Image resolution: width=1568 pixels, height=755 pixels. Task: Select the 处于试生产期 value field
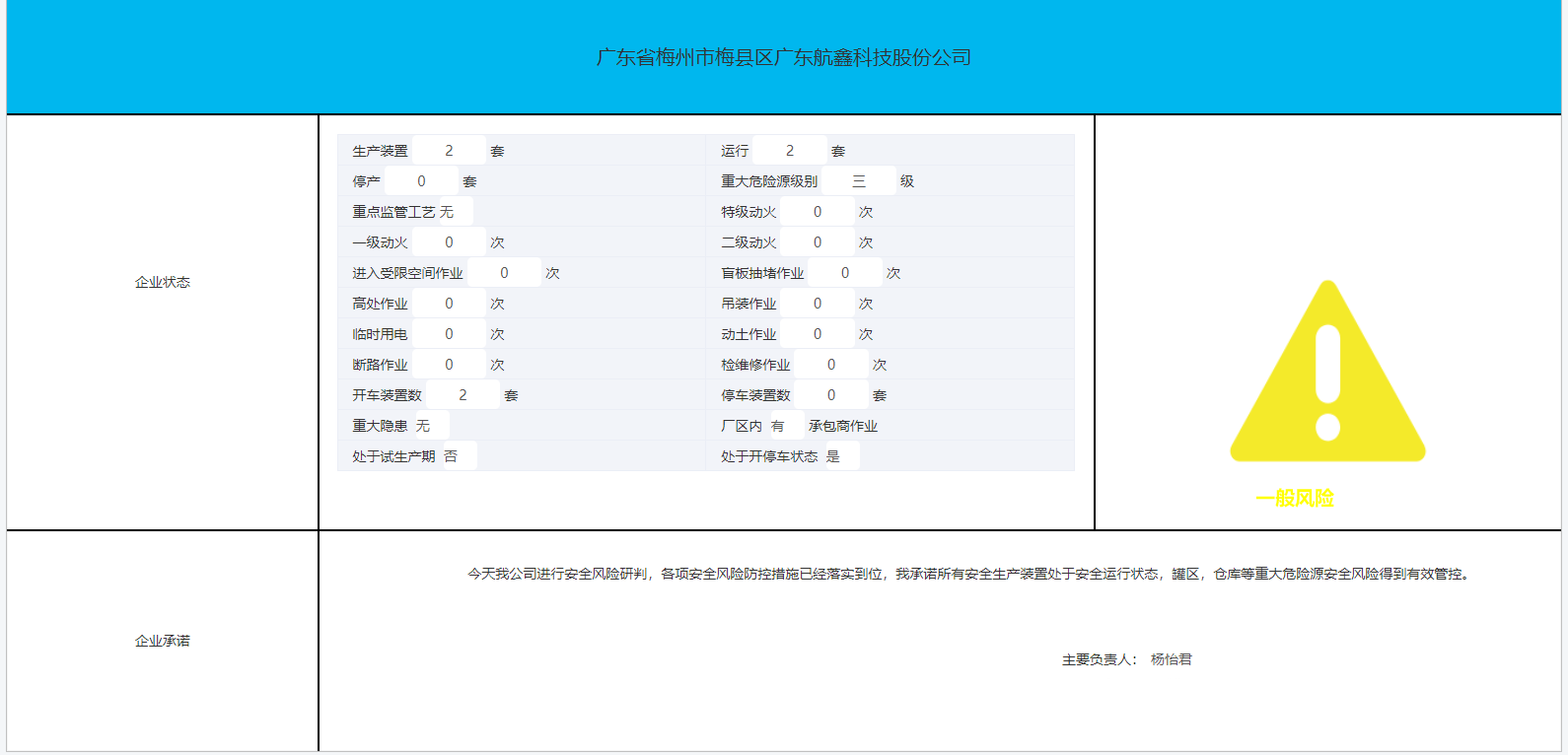point(458,456)
